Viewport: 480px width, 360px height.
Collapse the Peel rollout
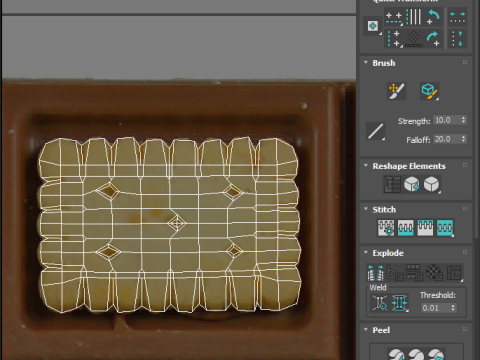pyautogui.click(x=366, y=330)
